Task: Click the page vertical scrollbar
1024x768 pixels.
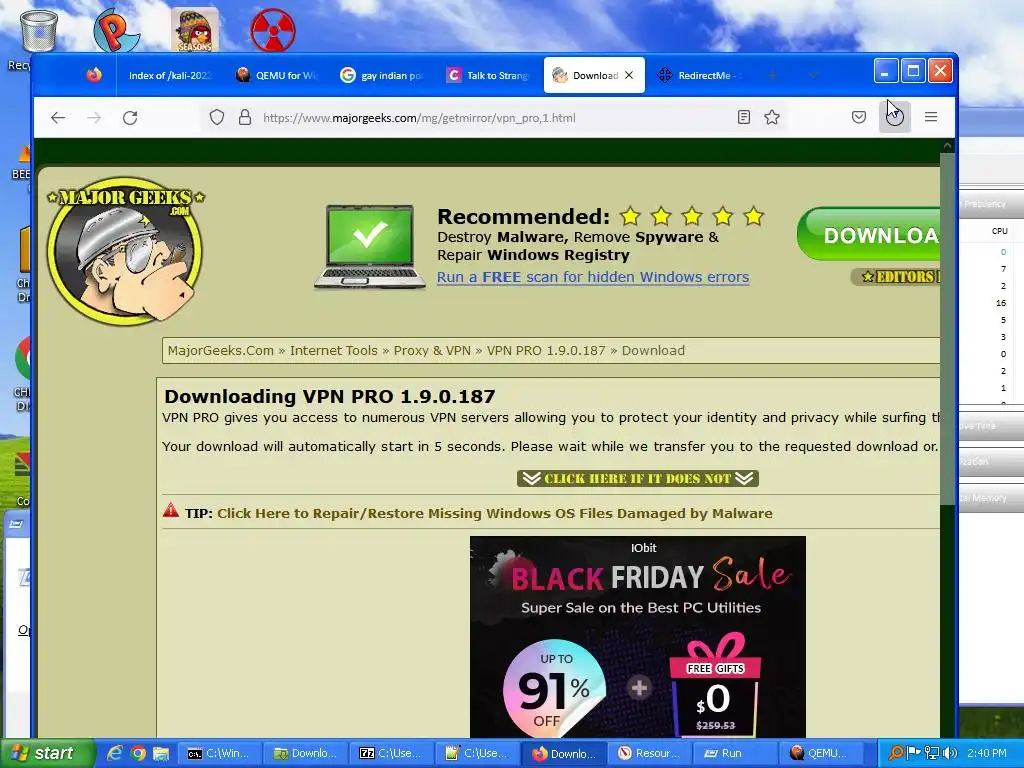Action: tap(948, 327)
